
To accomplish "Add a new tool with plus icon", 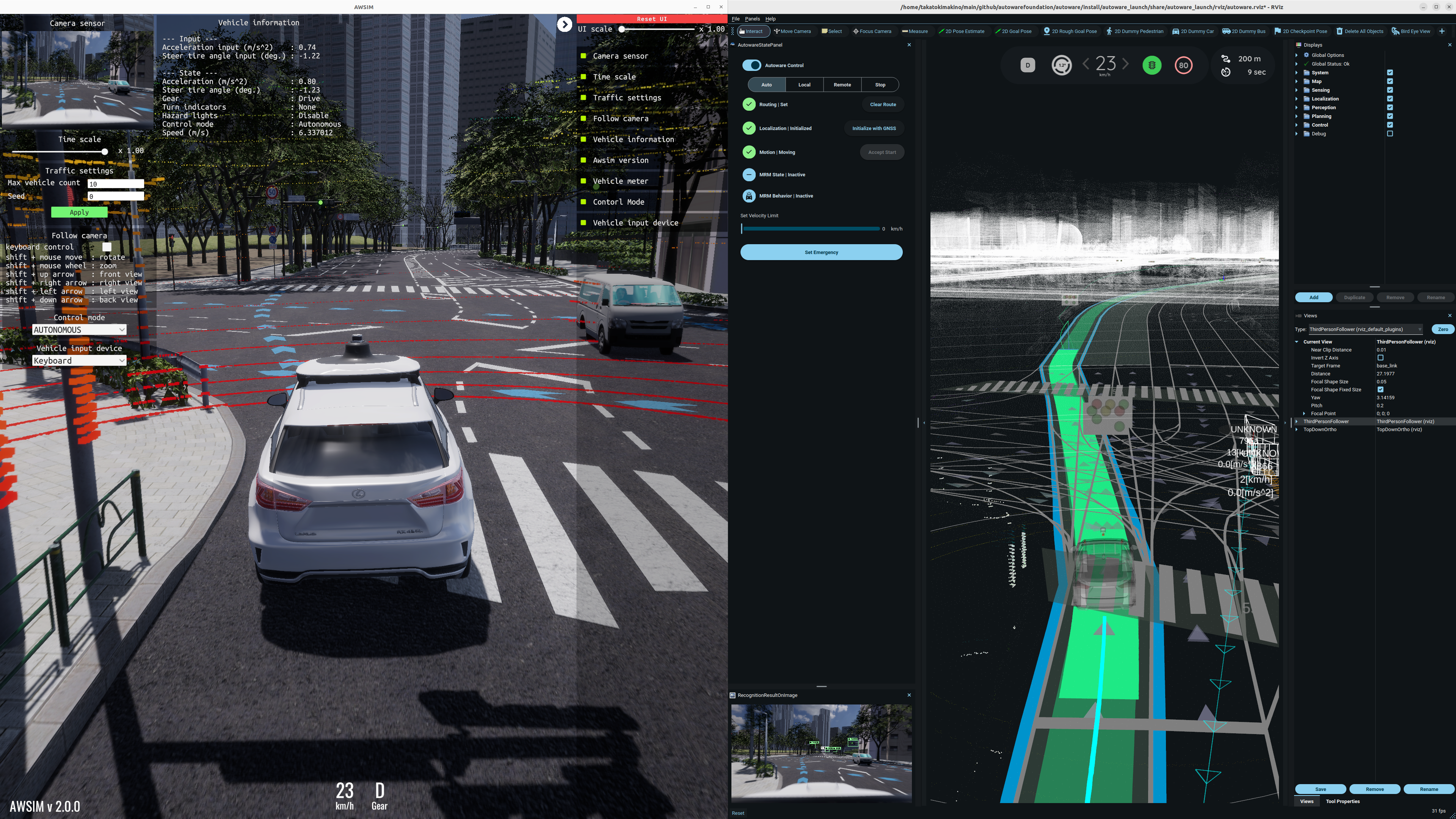I will pos(1442,31).
